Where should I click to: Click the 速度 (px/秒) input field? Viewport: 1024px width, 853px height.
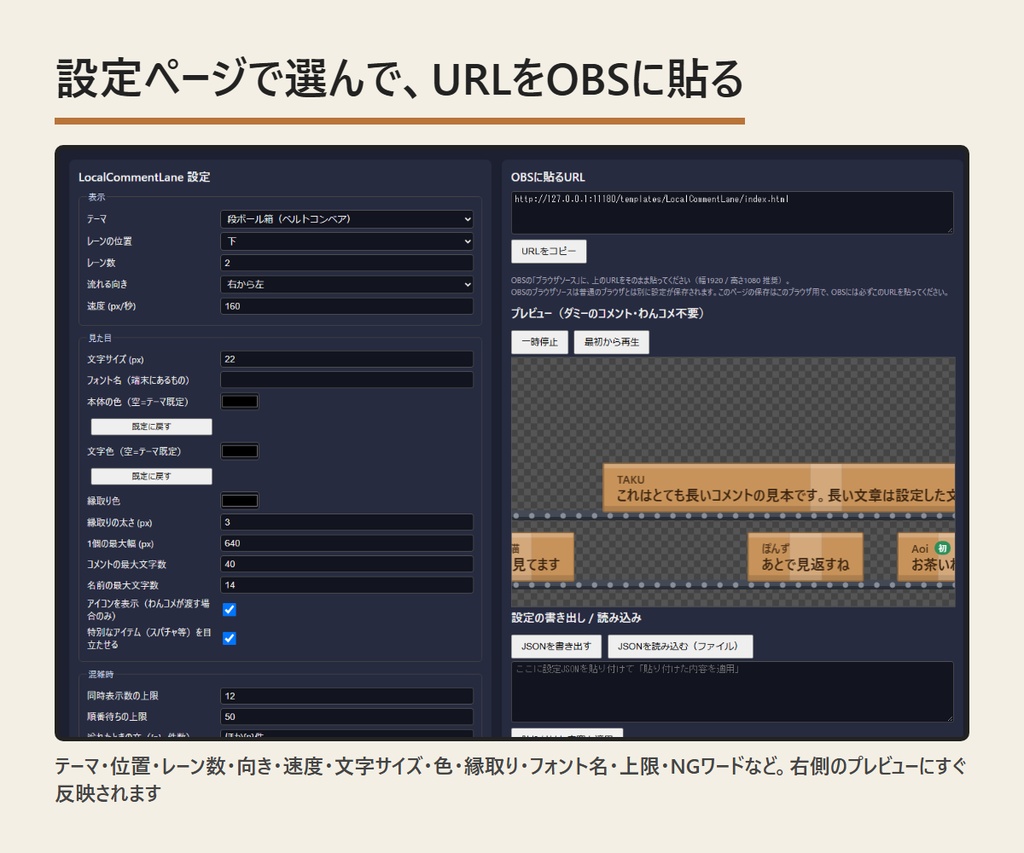pos(347,306)
